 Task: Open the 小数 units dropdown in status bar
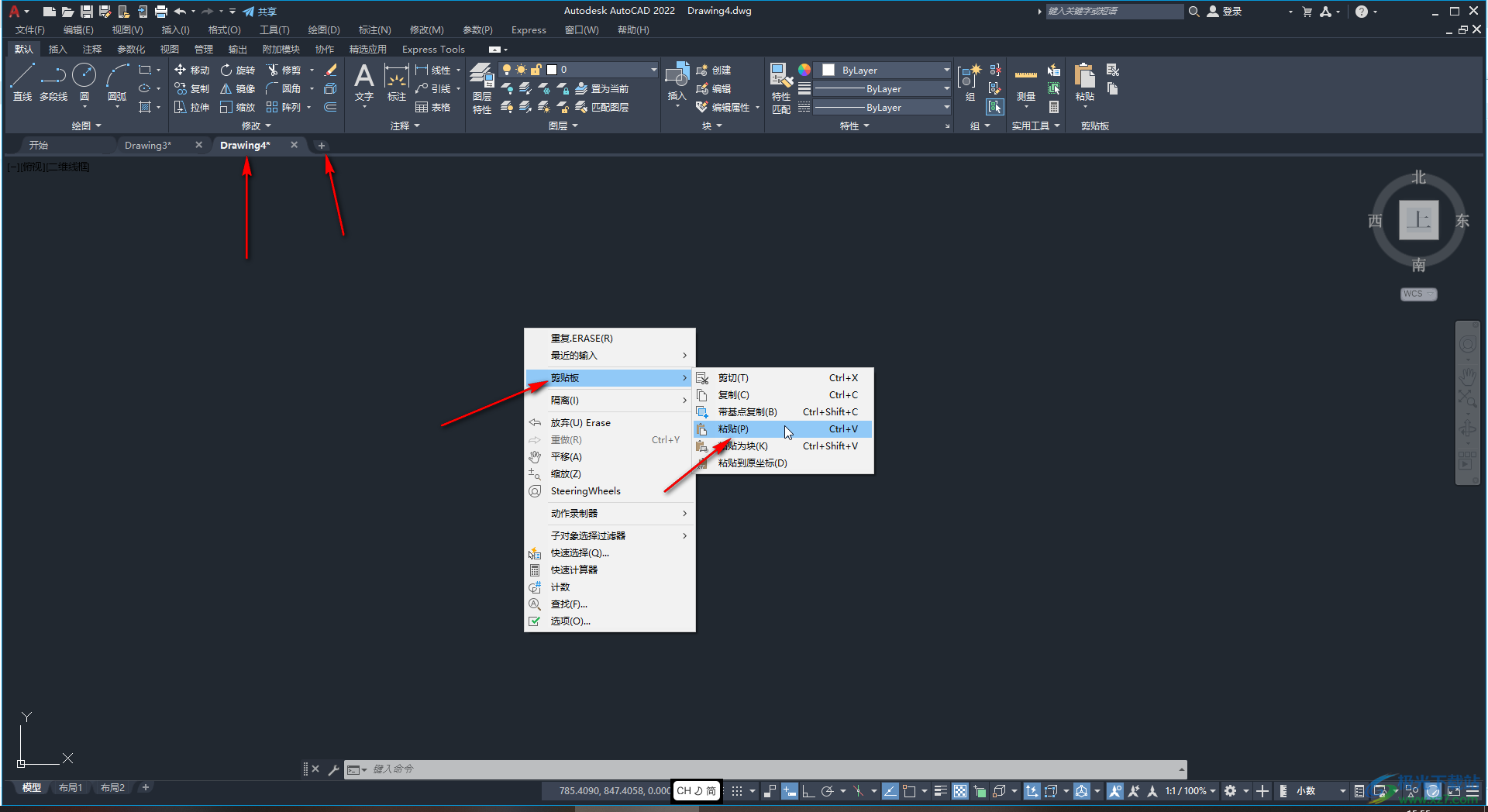[1321, 791]
